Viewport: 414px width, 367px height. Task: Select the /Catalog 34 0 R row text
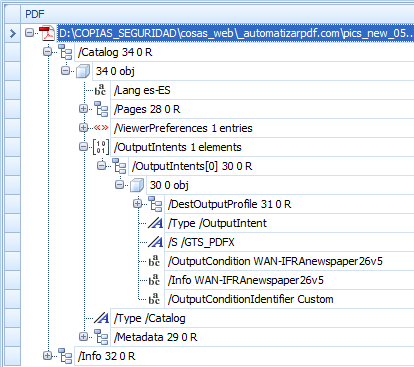pos(115,52)
